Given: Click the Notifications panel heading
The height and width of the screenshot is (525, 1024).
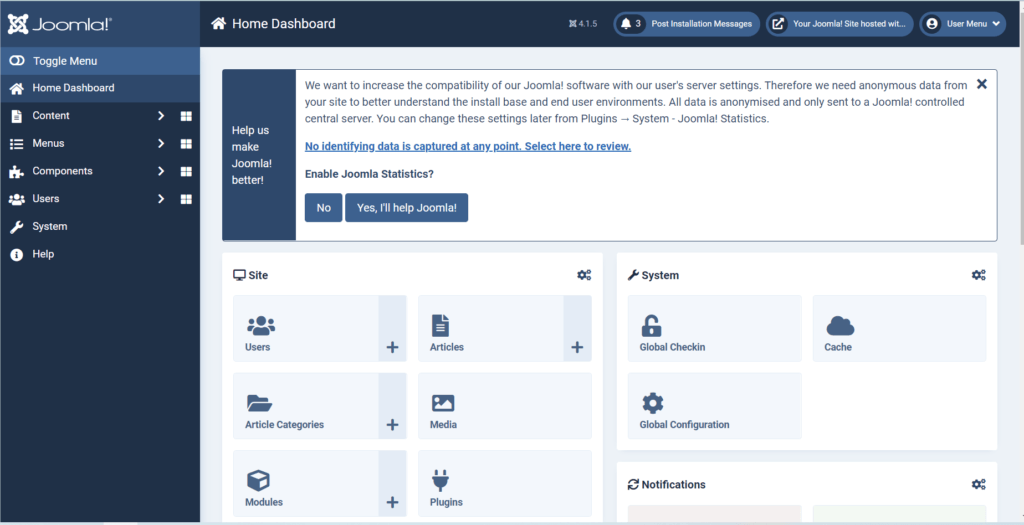Looking at the screenshot, I should [x=667, y=485].
